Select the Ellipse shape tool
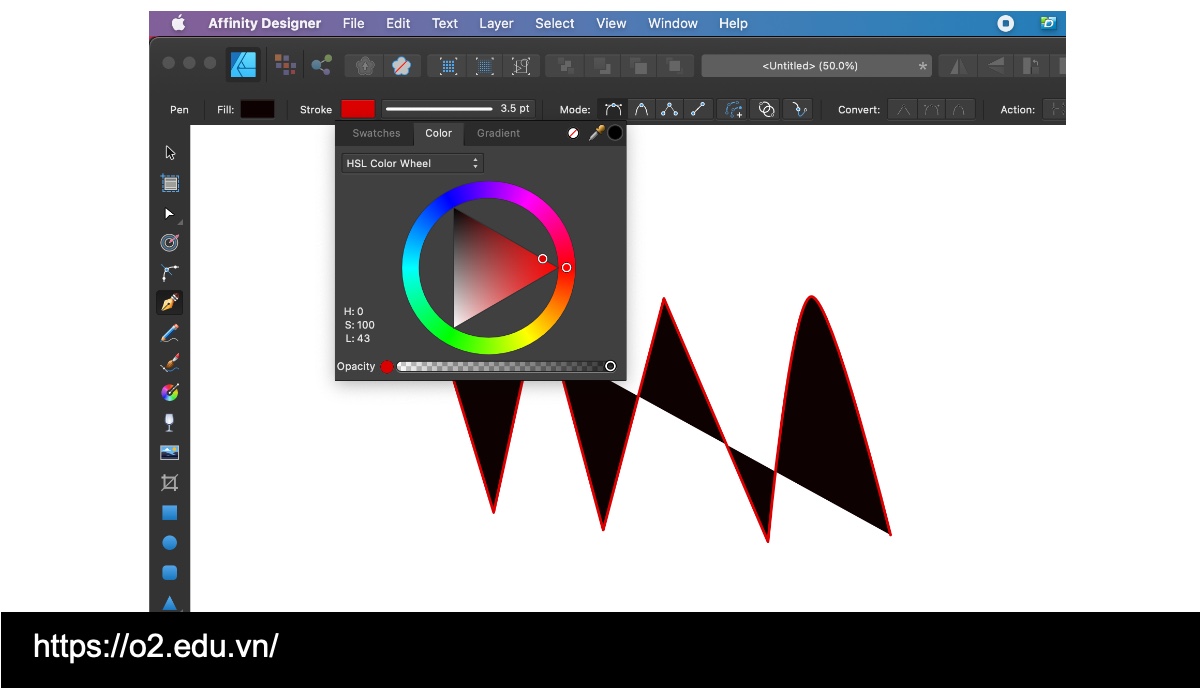This screenshot has height=688, width=1200. [170, 543]
